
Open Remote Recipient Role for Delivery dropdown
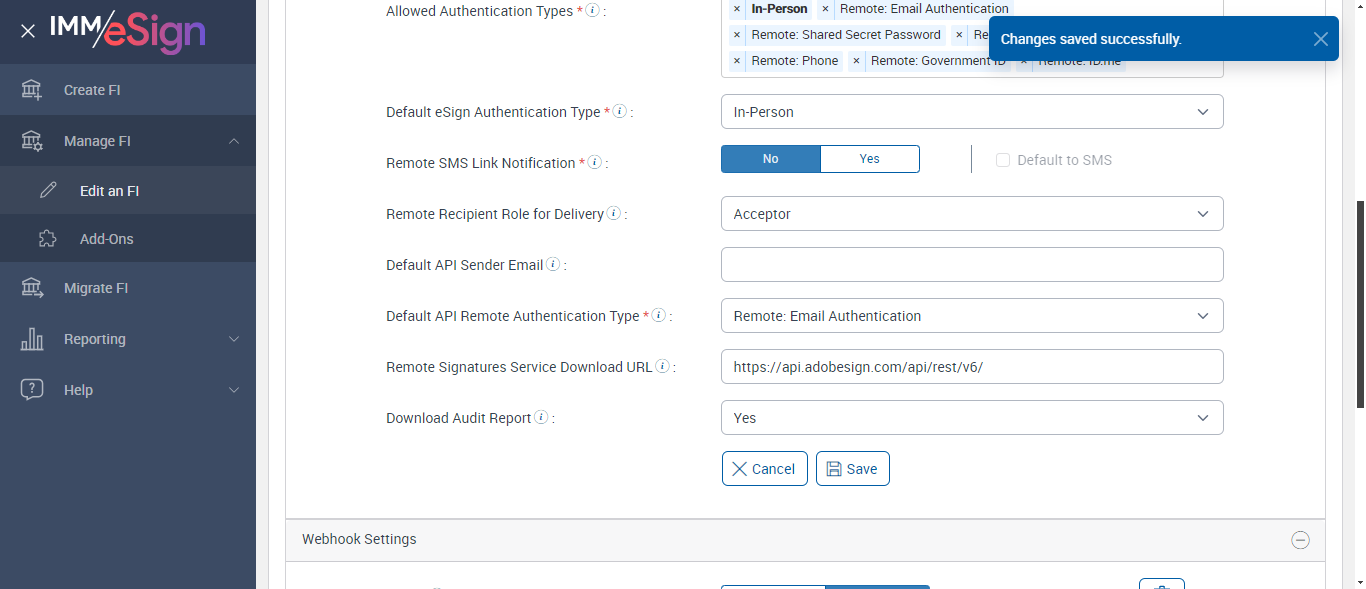pyautogui.click(x=972, y=214)
